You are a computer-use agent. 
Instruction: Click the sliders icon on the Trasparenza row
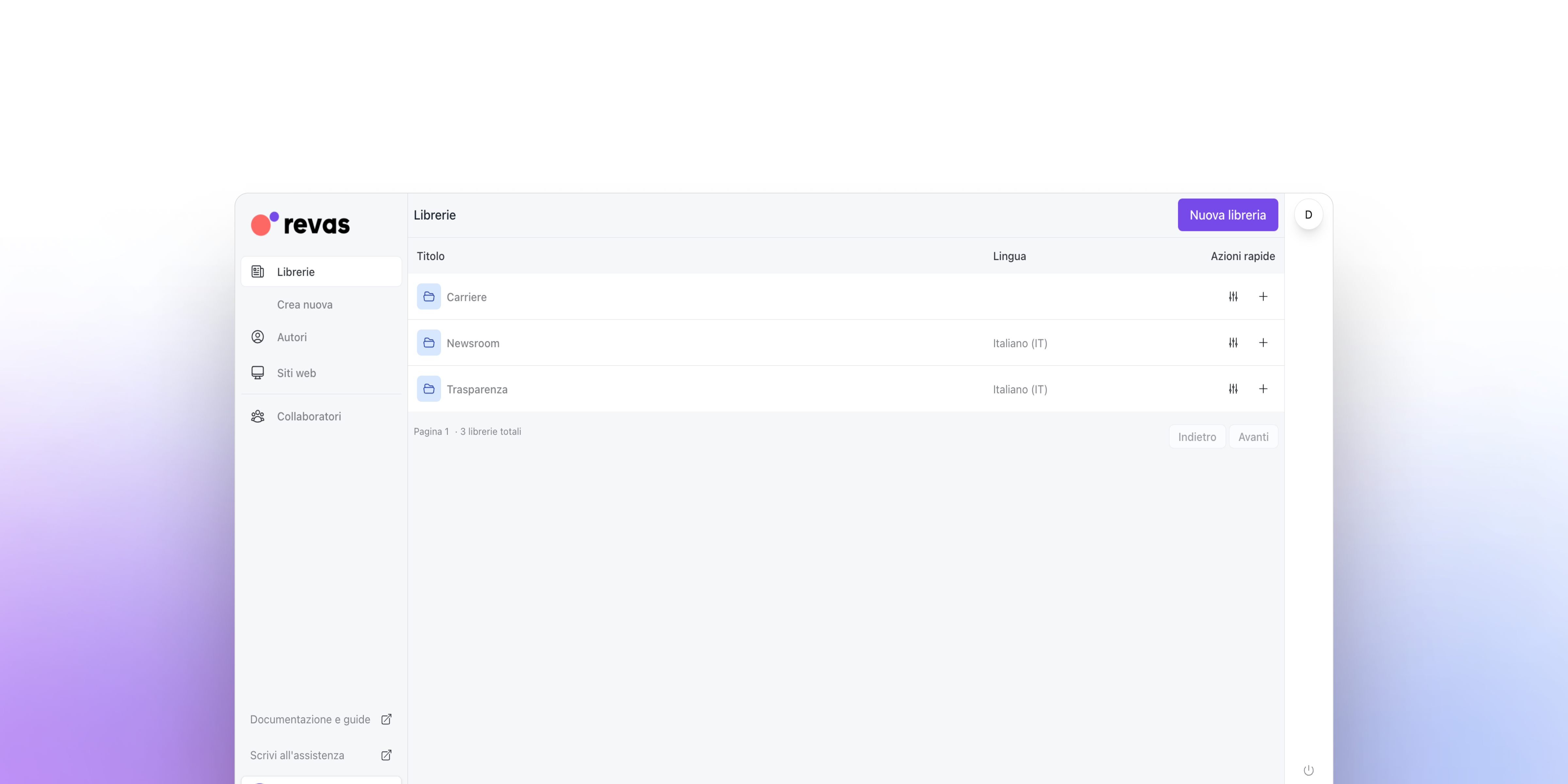point(1233,388)
